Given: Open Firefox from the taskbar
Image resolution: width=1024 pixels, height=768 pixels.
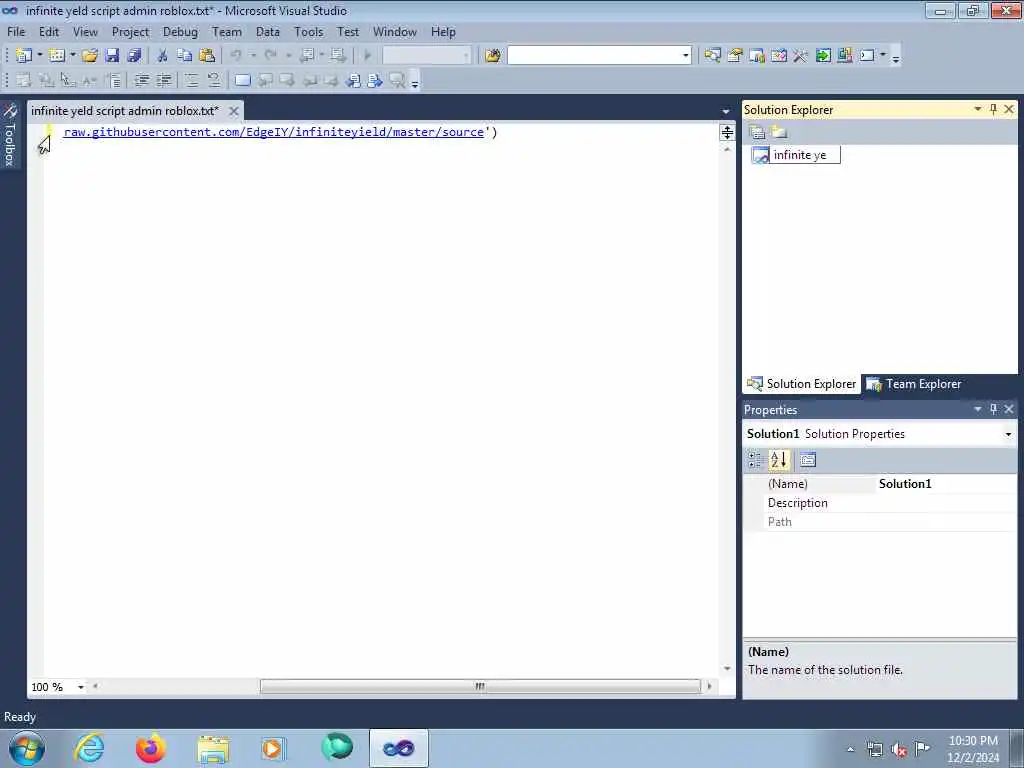Looking at the screenshot, I should (x=150, y=748).
